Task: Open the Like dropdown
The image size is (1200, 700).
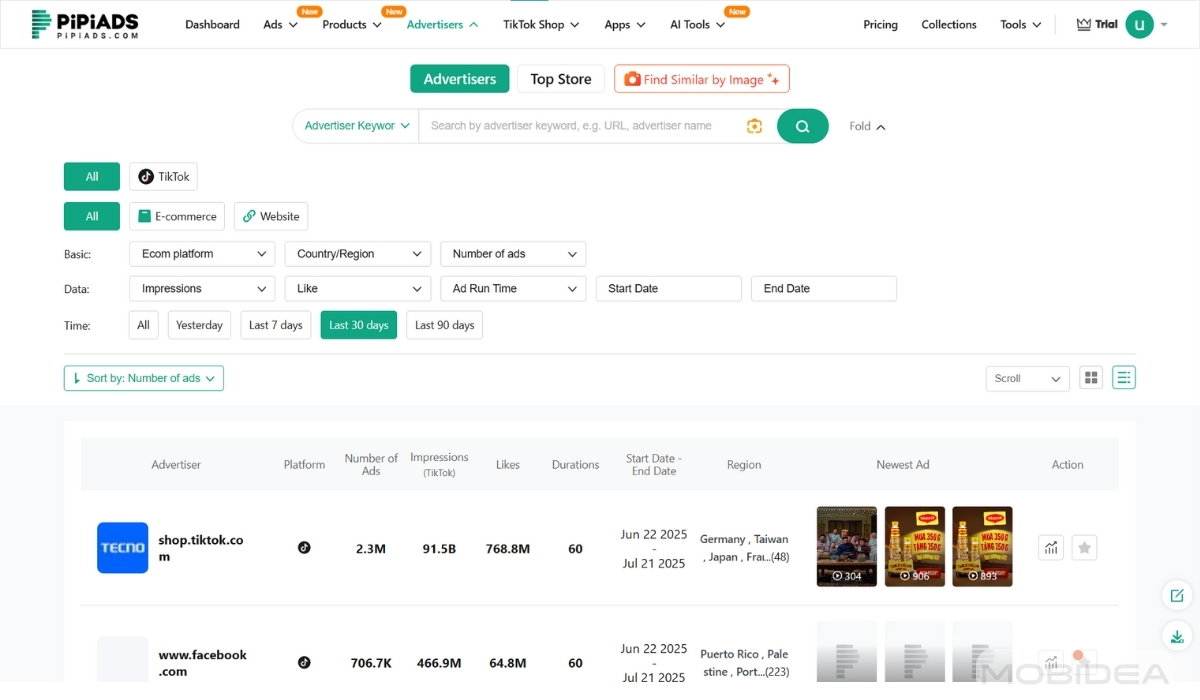Action: (x=358, y=289)
